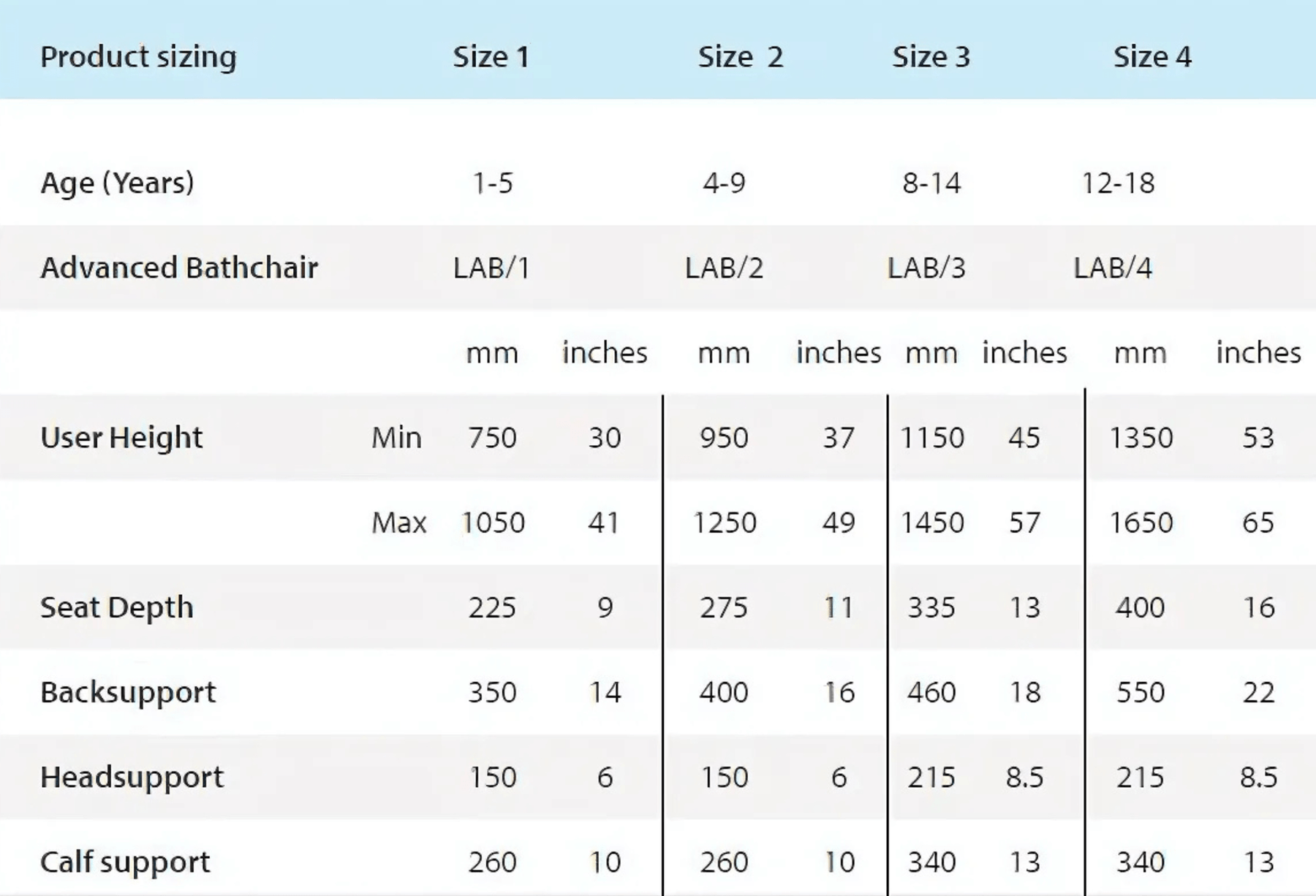Select the Size 2 column header
This screenshot has width=1316, height=896.
pos(740,57)
